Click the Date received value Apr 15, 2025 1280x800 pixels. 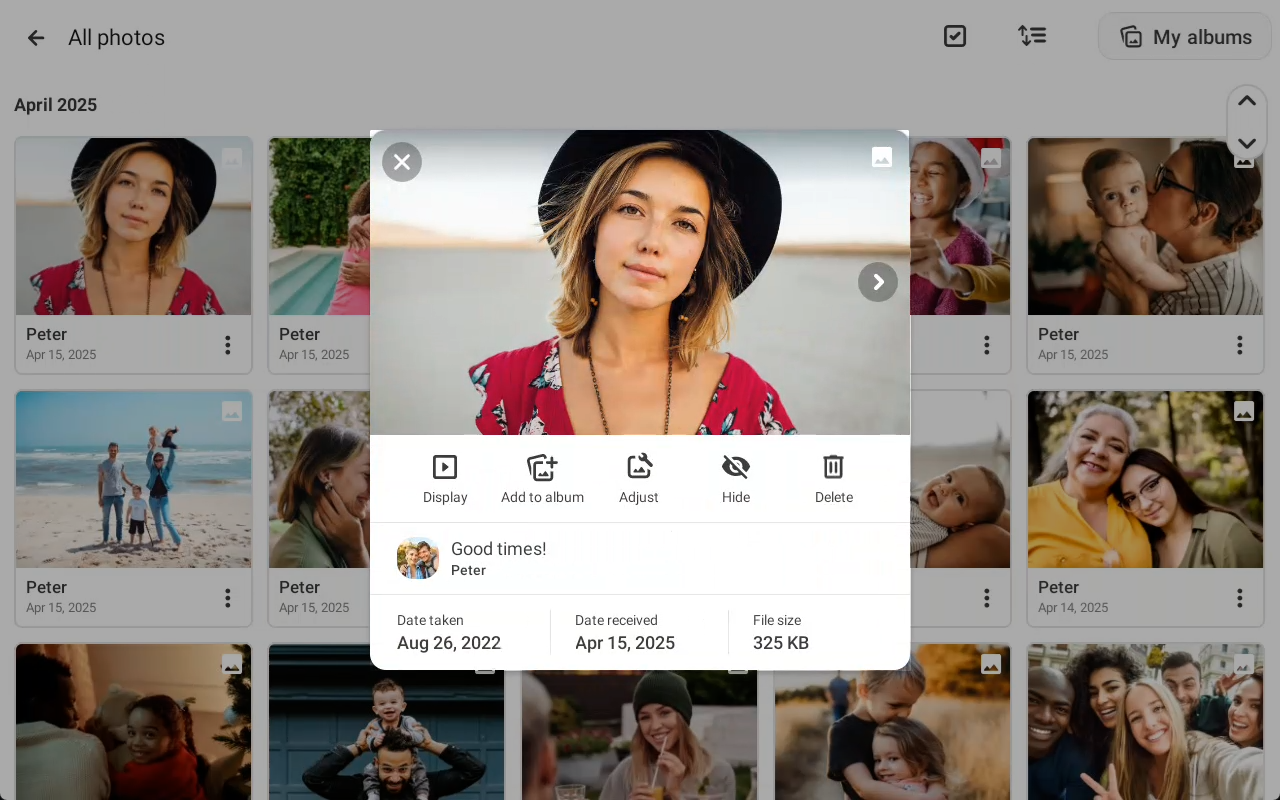(625, 643)
